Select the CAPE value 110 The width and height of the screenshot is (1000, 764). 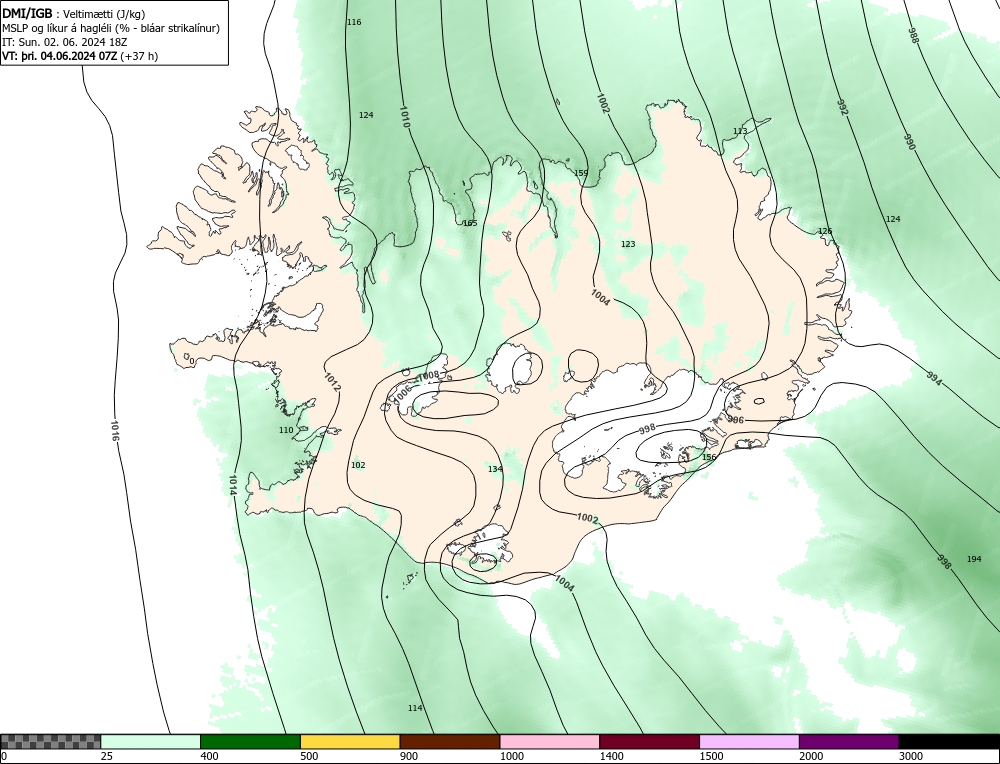[286, 430]
